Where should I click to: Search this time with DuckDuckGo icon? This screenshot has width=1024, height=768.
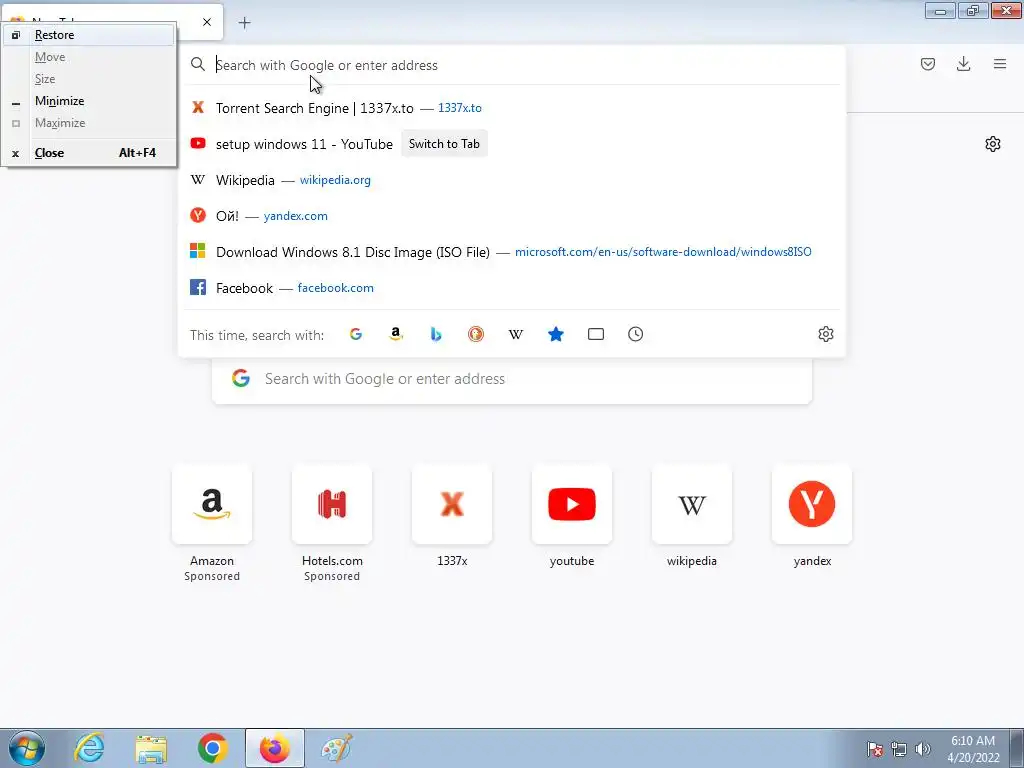[475, 334]
